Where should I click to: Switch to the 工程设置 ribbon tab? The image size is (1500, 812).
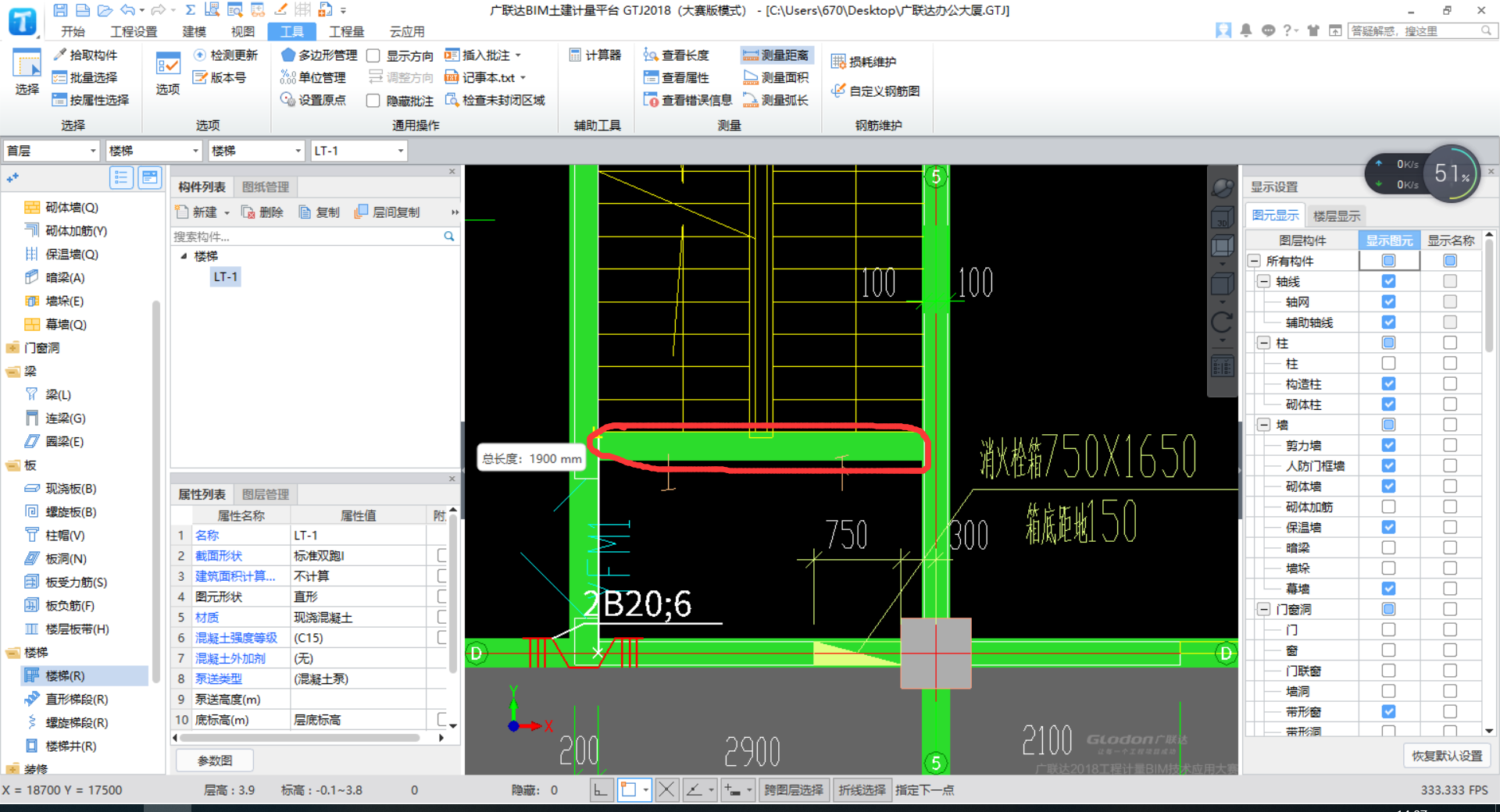coord(134,31)
